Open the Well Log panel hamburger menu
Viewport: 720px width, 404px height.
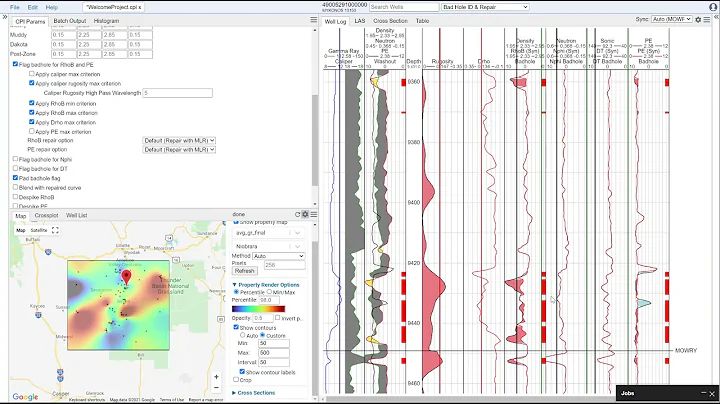coord(707,20)
